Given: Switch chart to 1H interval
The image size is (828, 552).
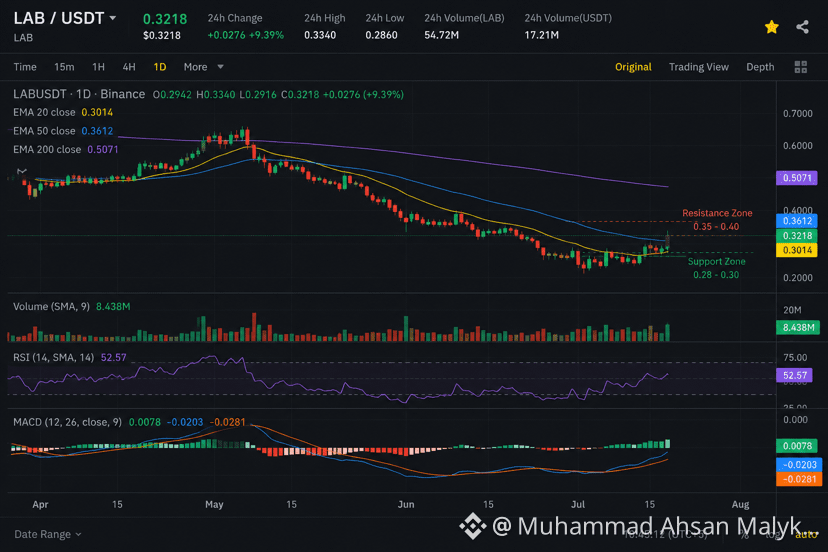Looking at the screenshot, I should point(98,67).
